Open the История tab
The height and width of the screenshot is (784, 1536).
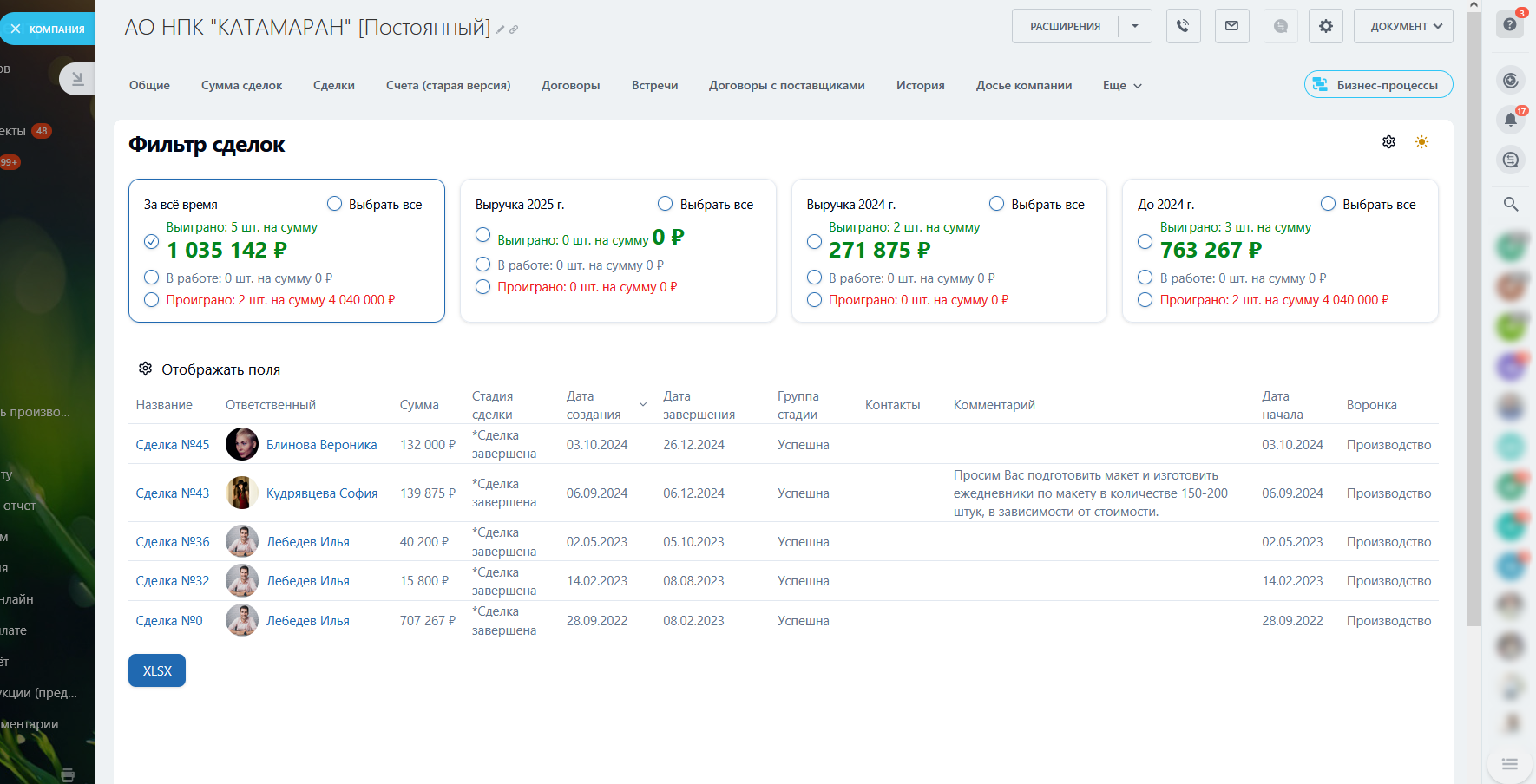(920, 86)
